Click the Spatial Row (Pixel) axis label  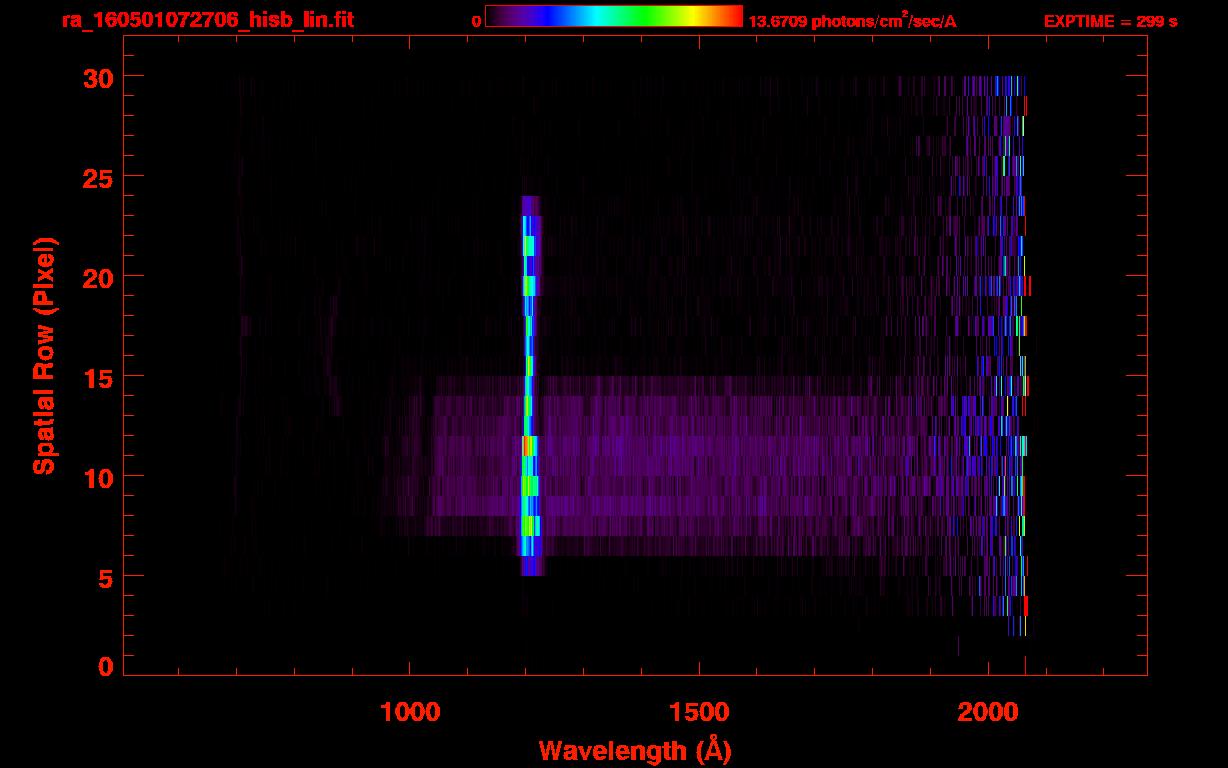43,355
